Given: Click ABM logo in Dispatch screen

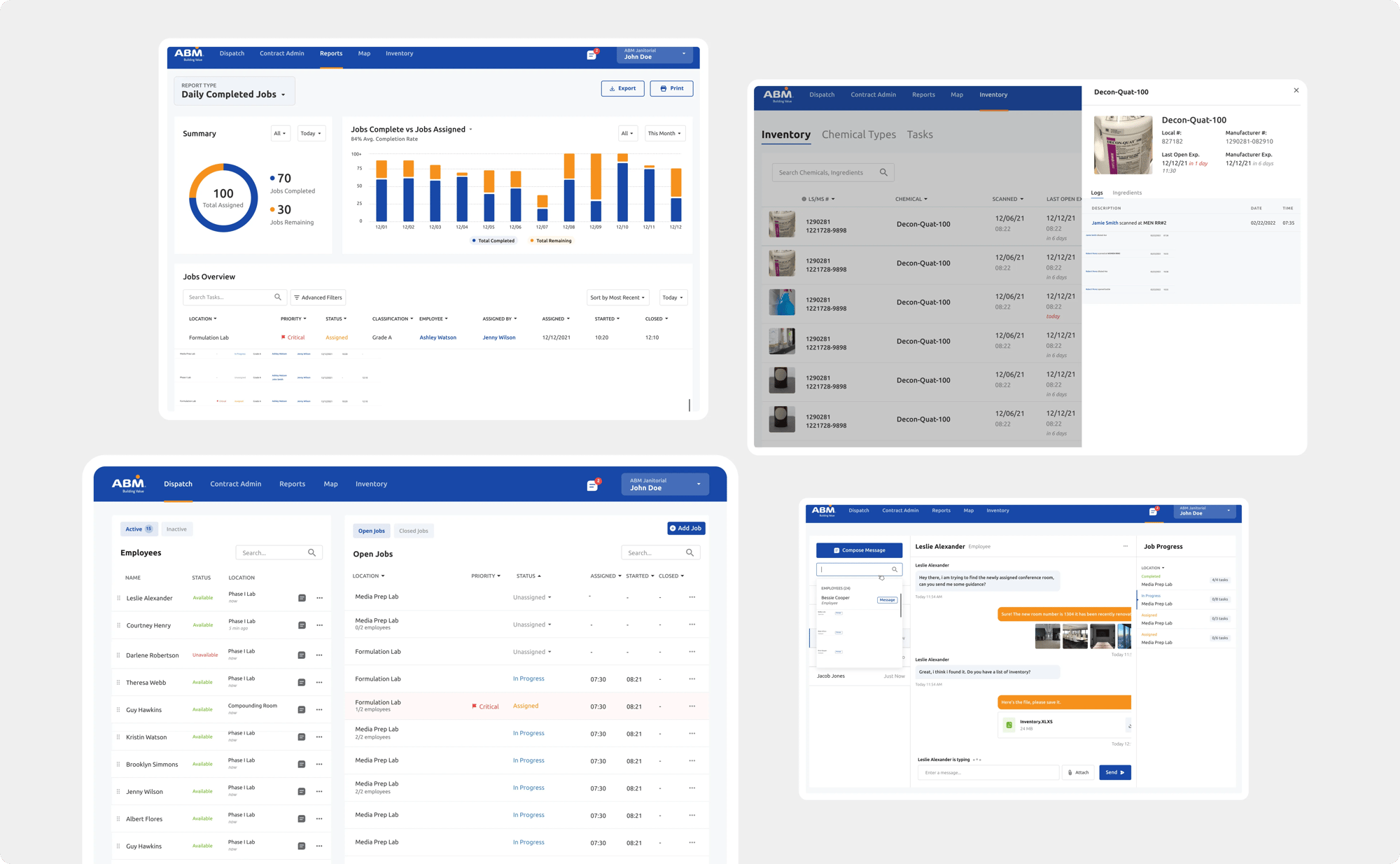Looking at the screenshot, I should tap(129, 484).
